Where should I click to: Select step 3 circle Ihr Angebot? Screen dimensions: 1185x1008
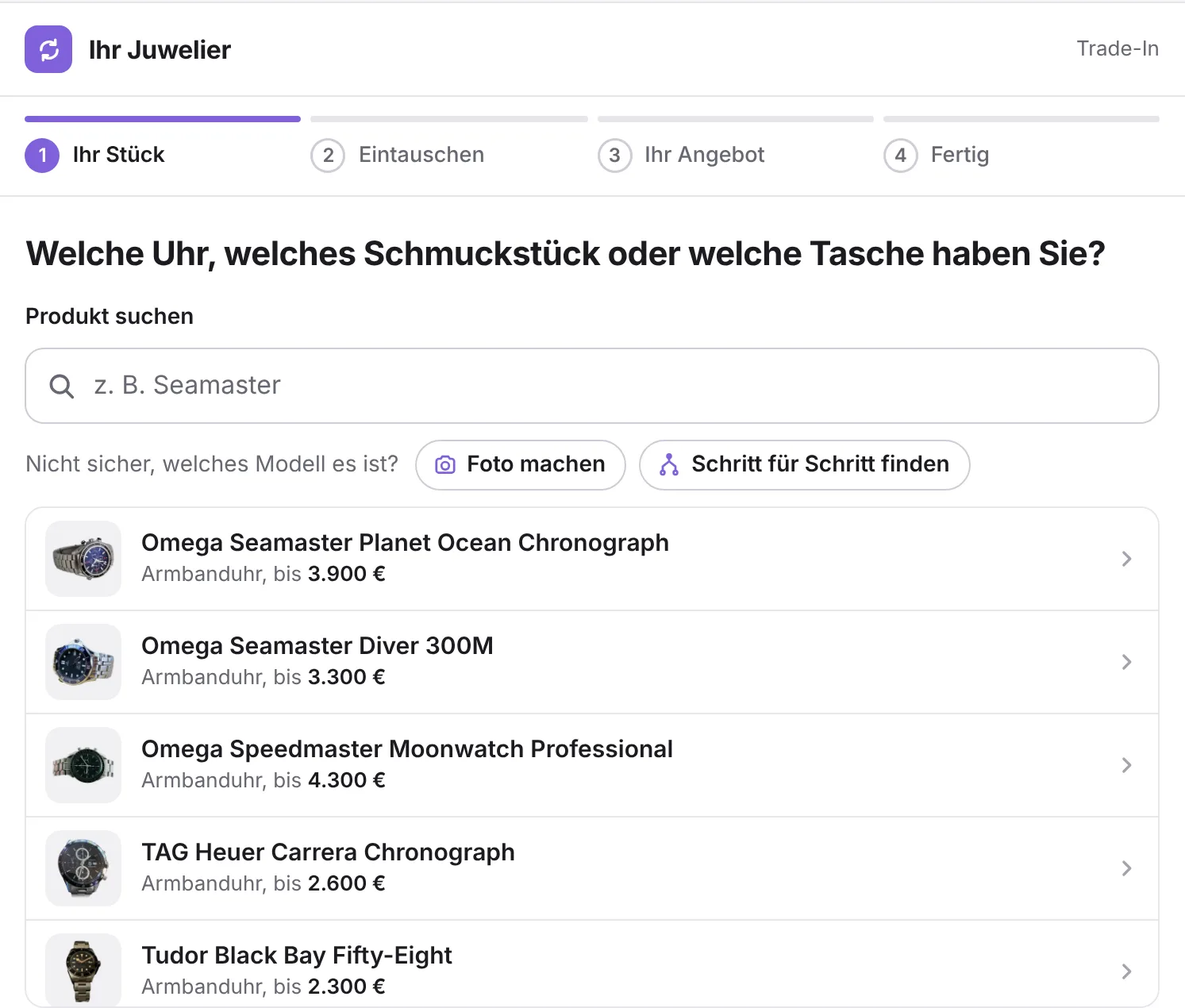pos(614,155)
